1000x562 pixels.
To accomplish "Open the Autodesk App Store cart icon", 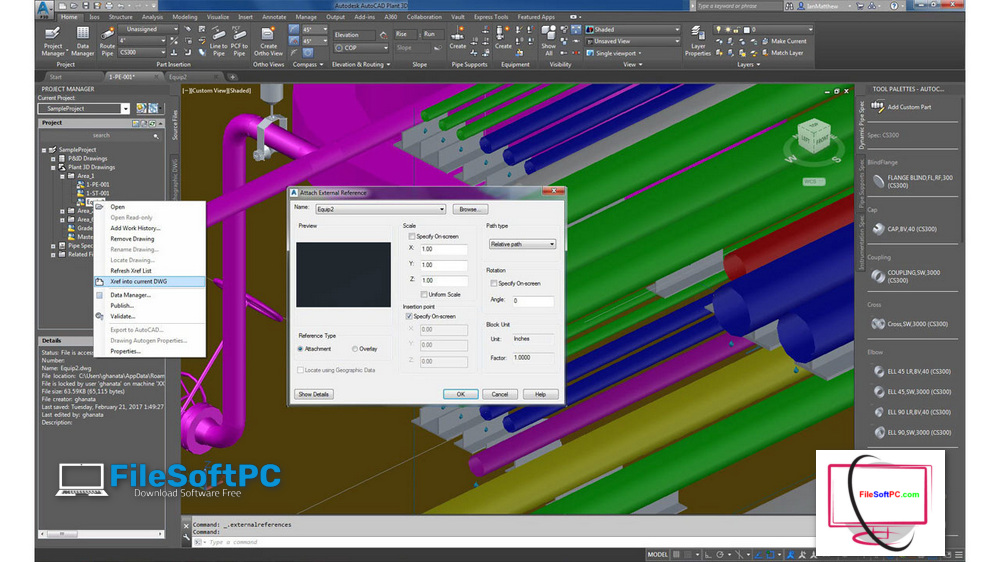I will (860, 6).
